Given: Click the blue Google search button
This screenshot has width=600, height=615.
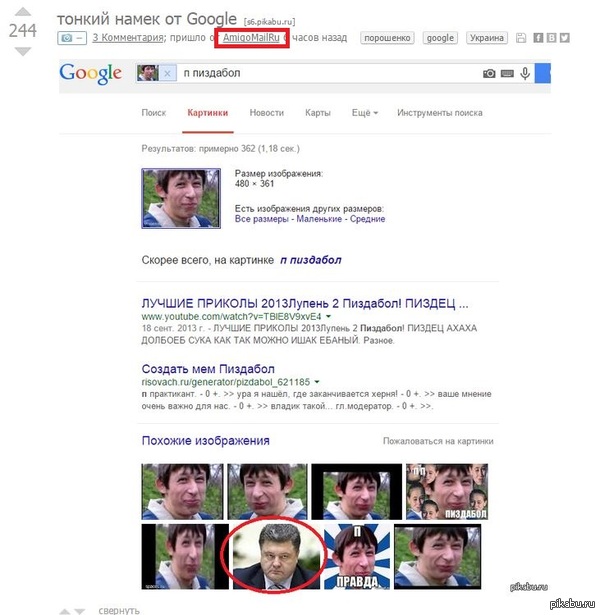Looking at the screenshot, I should [x=543, y=73].
